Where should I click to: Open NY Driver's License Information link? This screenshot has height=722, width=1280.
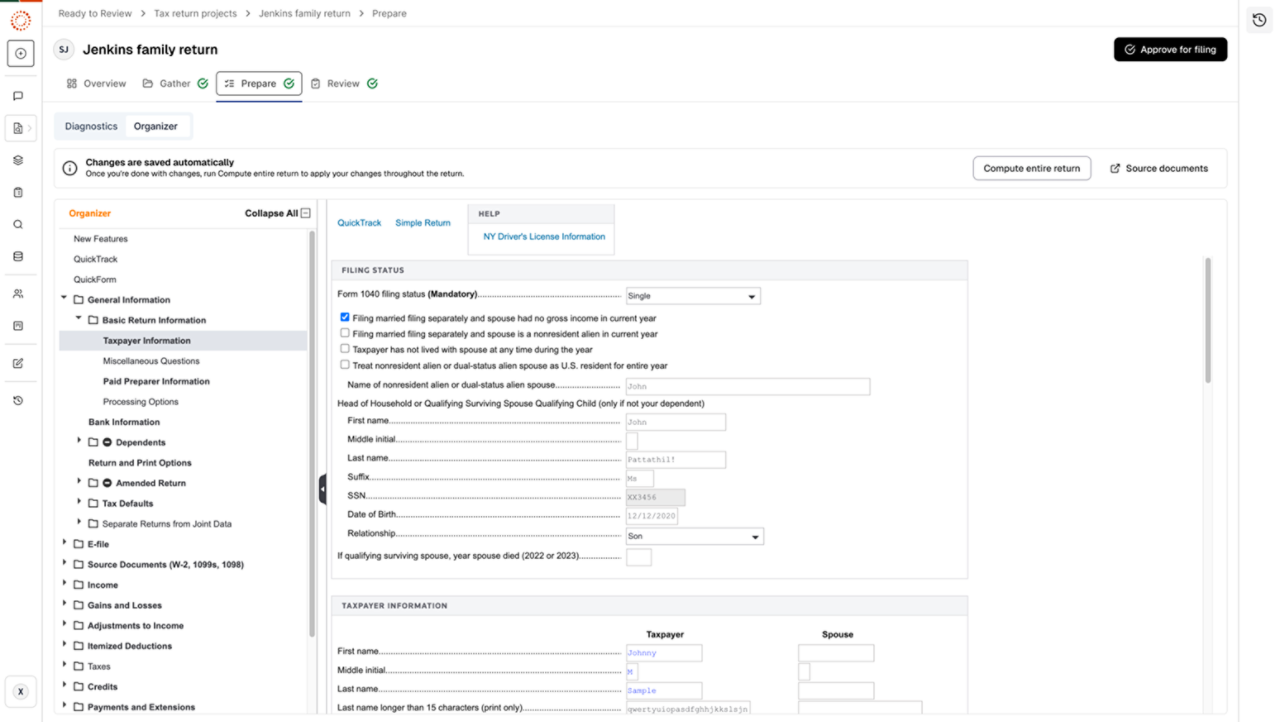click(544, 237)
